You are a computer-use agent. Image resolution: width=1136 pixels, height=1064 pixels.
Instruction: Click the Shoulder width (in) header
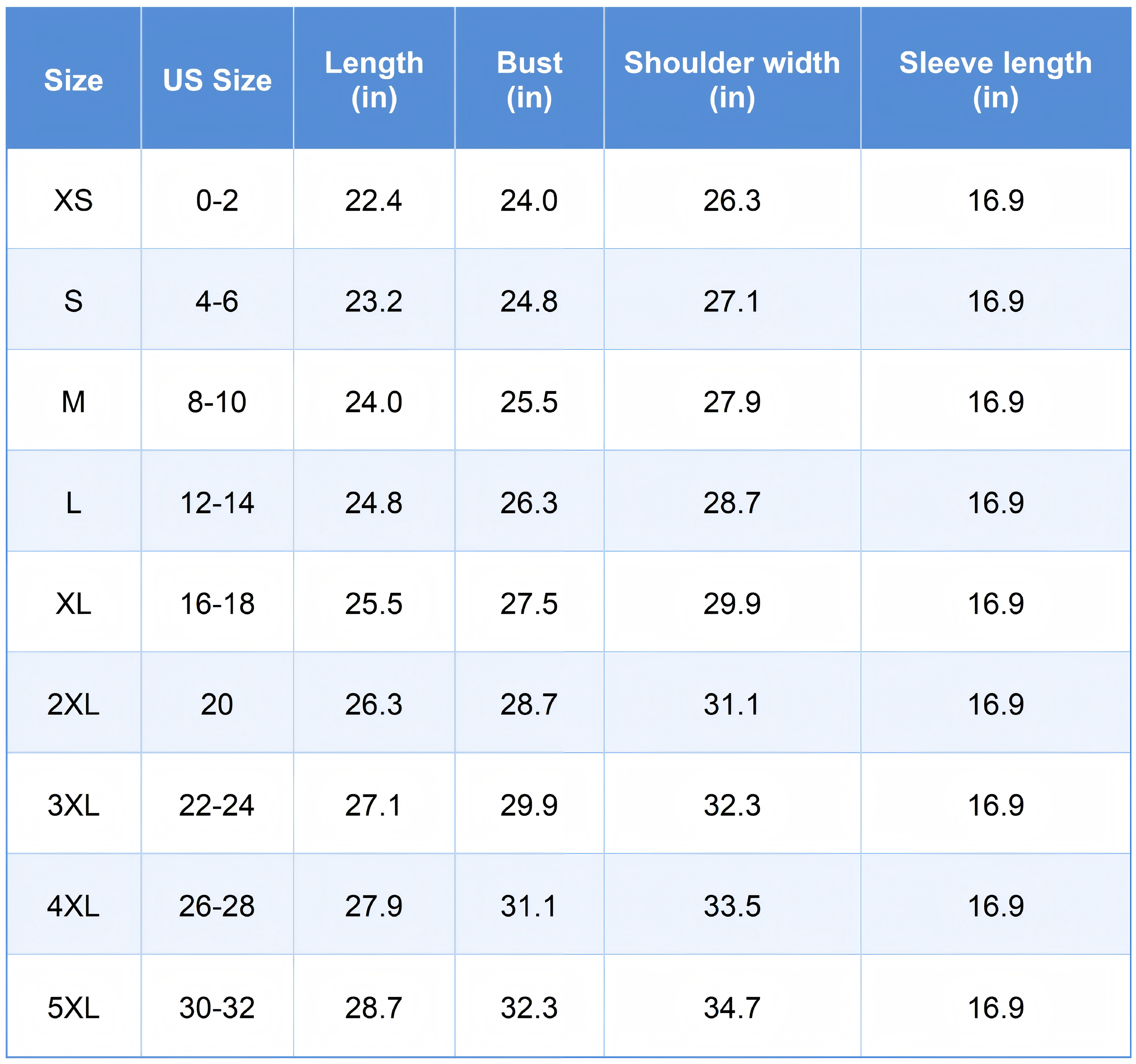[x=732, y=80]
